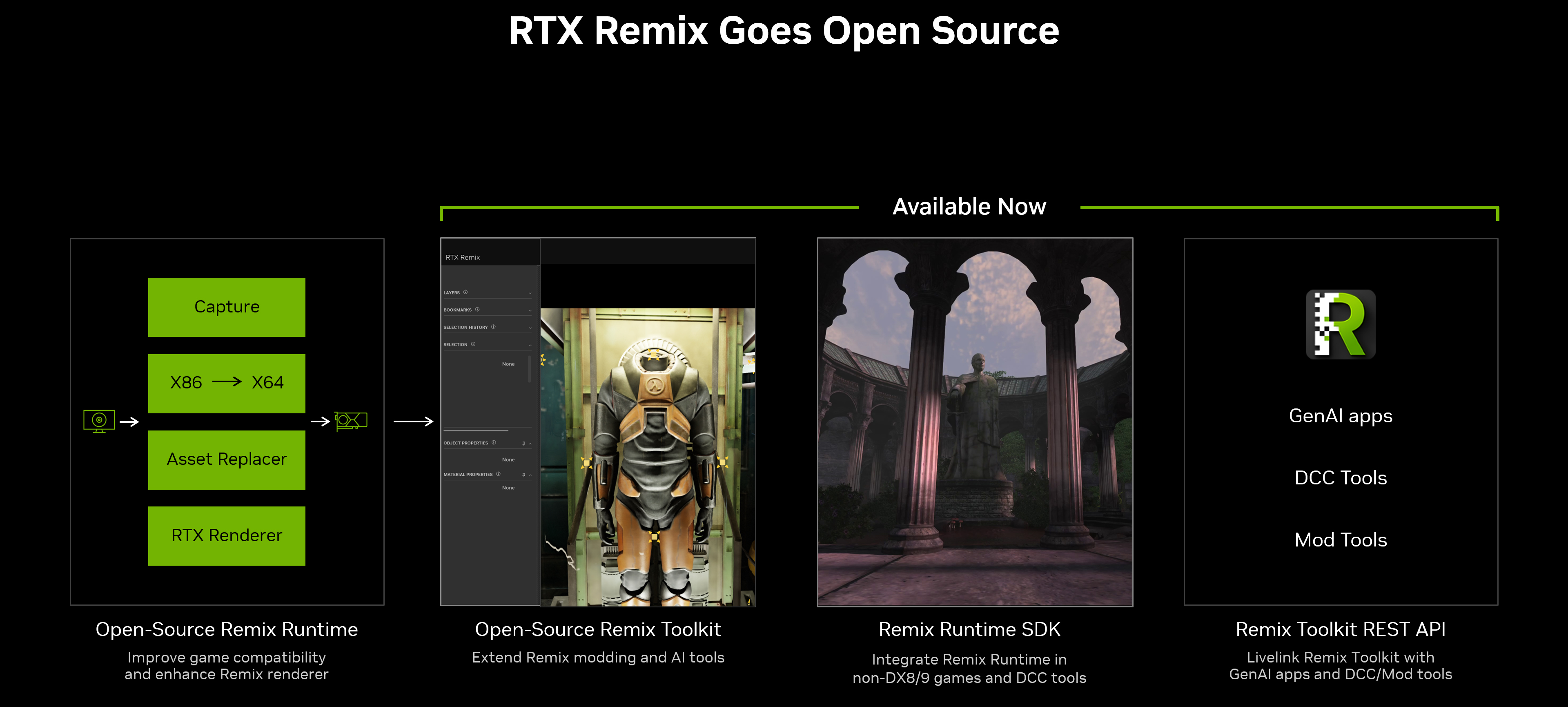
Task: Click the Capture block in the runtime diagram
Action: click(227, 307)
